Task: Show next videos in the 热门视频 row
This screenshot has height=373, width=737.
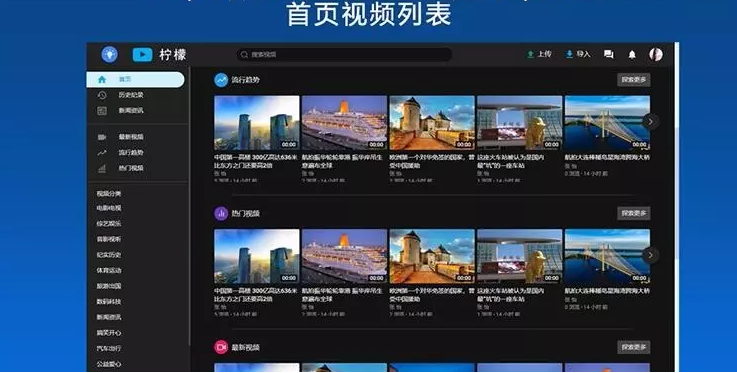Action: click(651, 255)
